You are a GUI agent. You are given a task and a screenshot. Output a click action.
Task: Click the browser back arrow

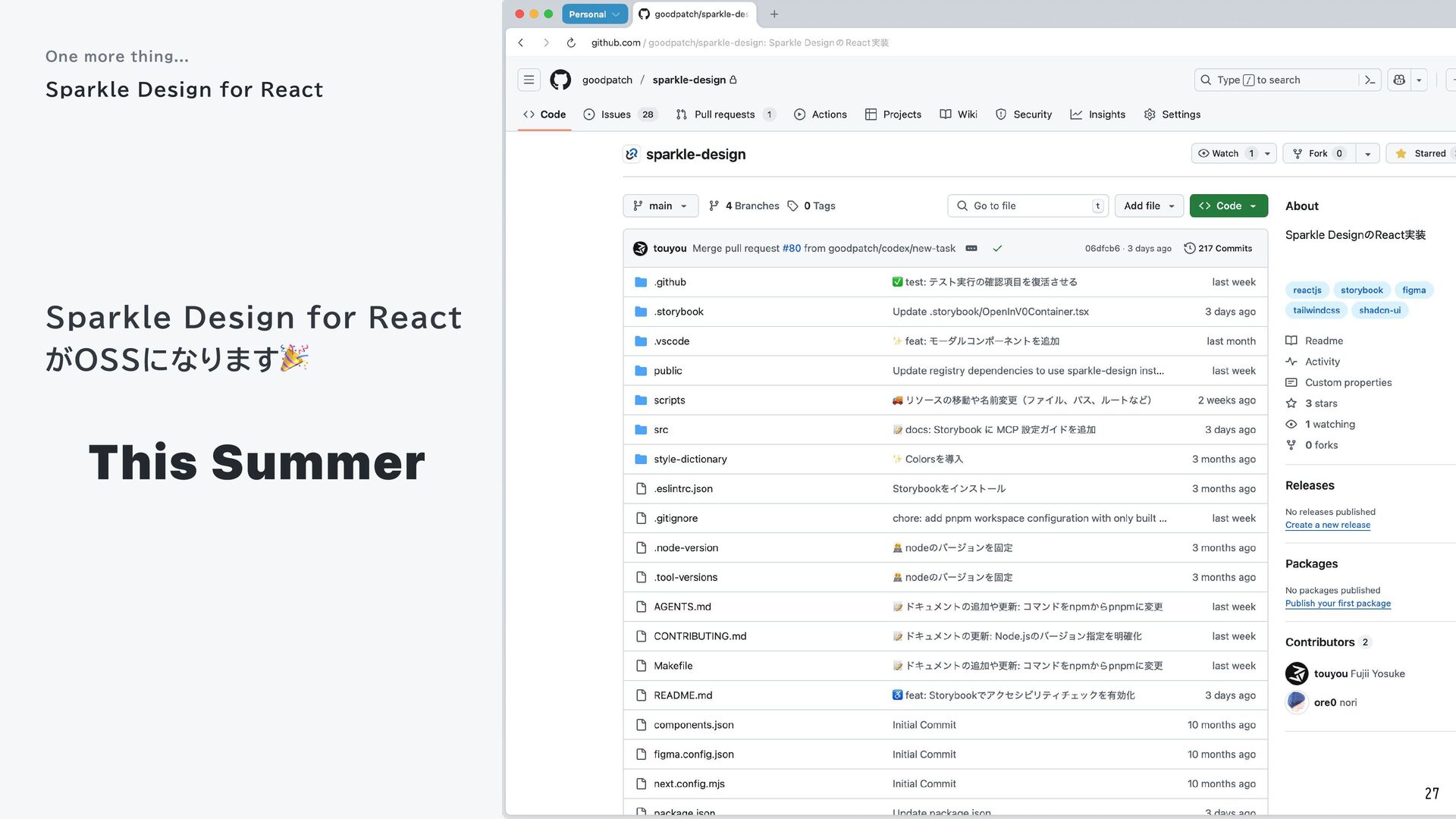[521, 42]
